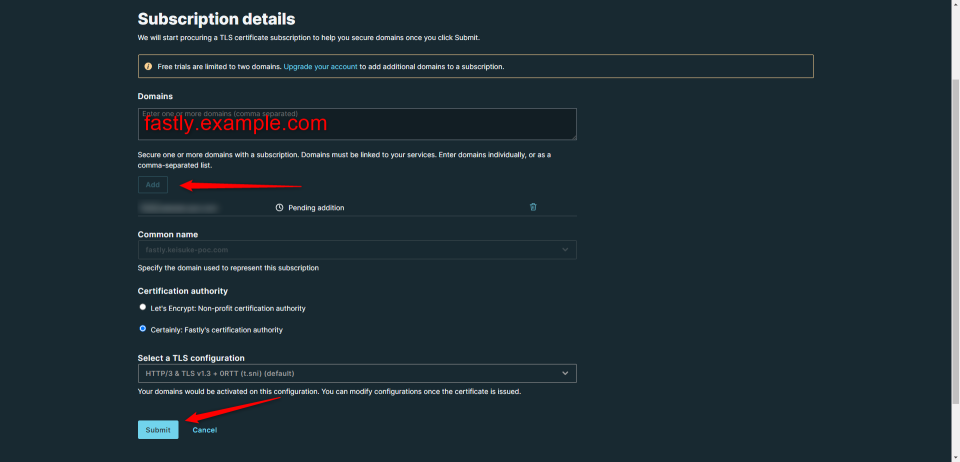Click the Pending addition status text
The height and width of the screenshot is (462, 960).
[x=316, y=207]
